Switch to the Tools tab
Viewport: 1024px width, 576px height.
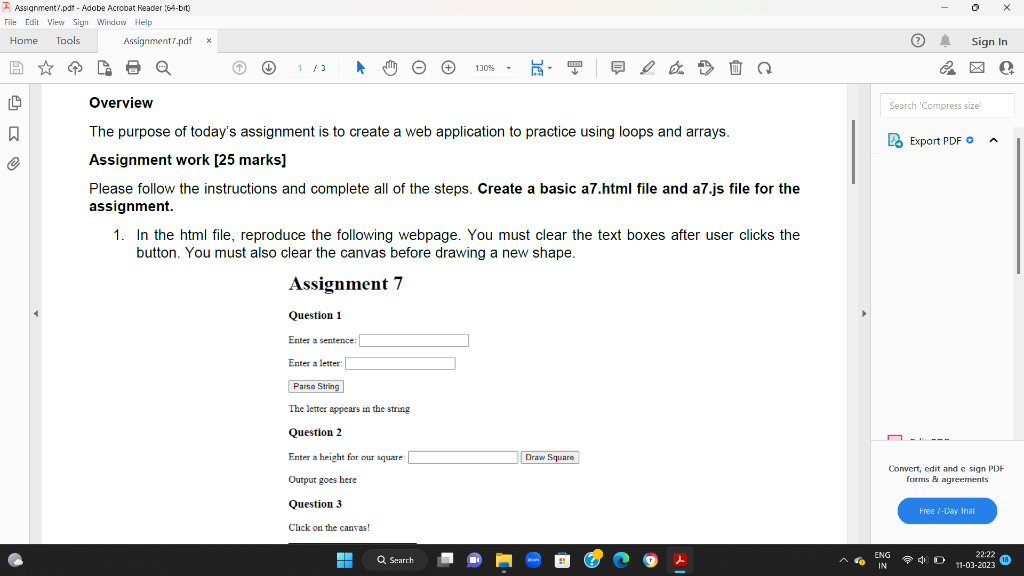(67, 41)
